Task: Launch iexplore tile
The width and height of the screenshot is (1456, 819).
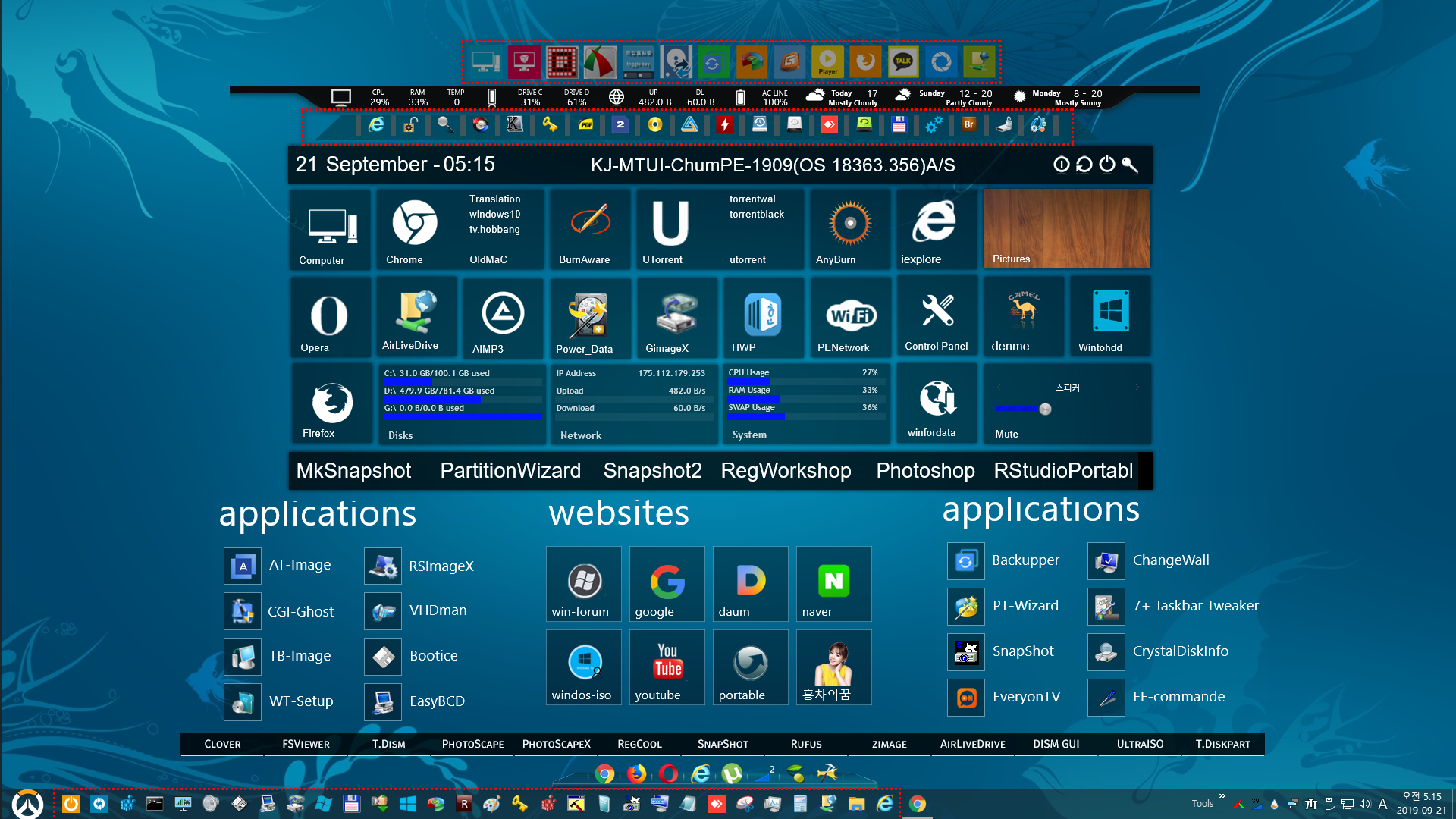Action: tap(937, 231)
